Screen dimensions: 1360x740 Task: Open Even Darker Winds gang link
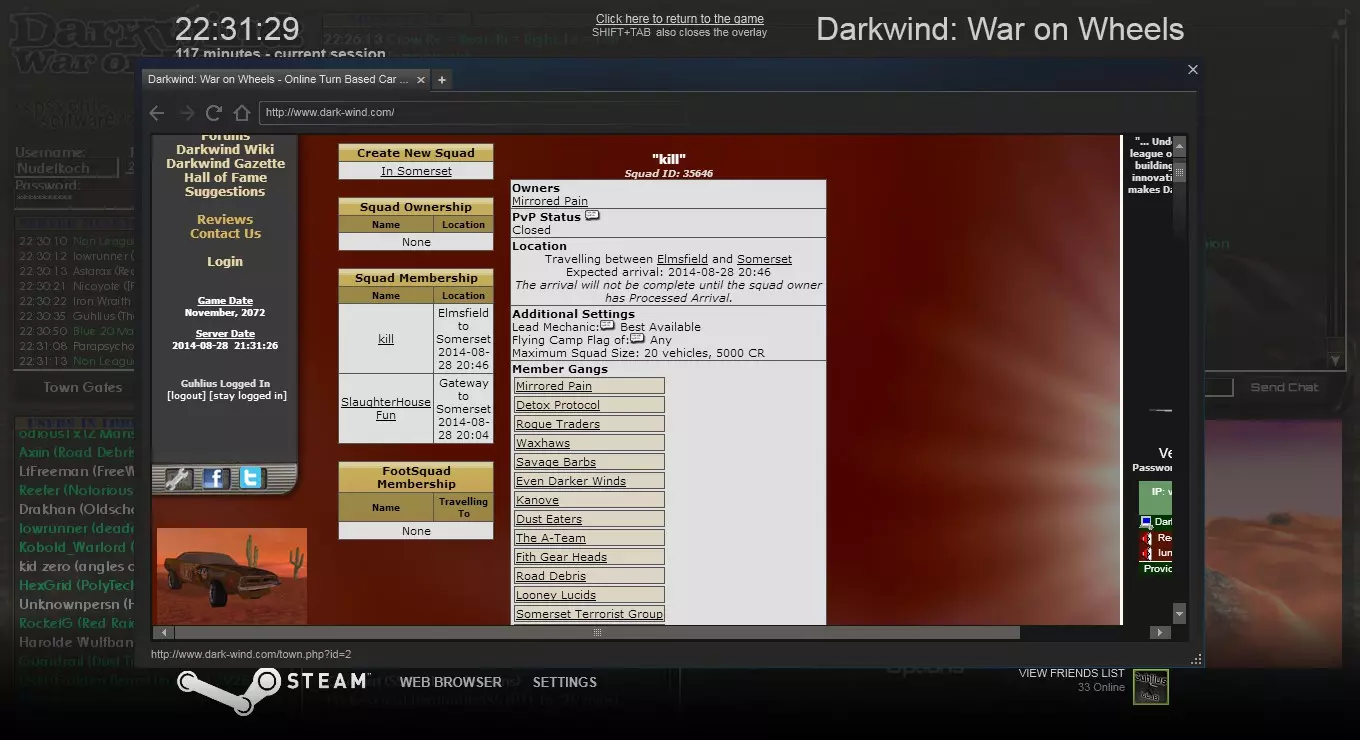pos(571,481)
